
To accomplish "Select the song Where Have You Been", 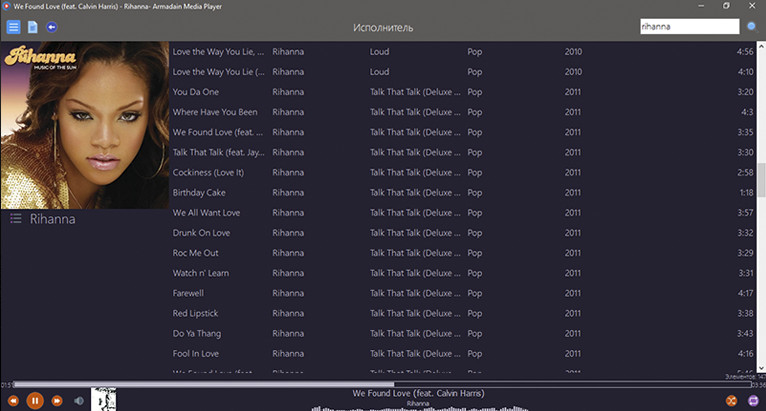I will tap(215, 112).
